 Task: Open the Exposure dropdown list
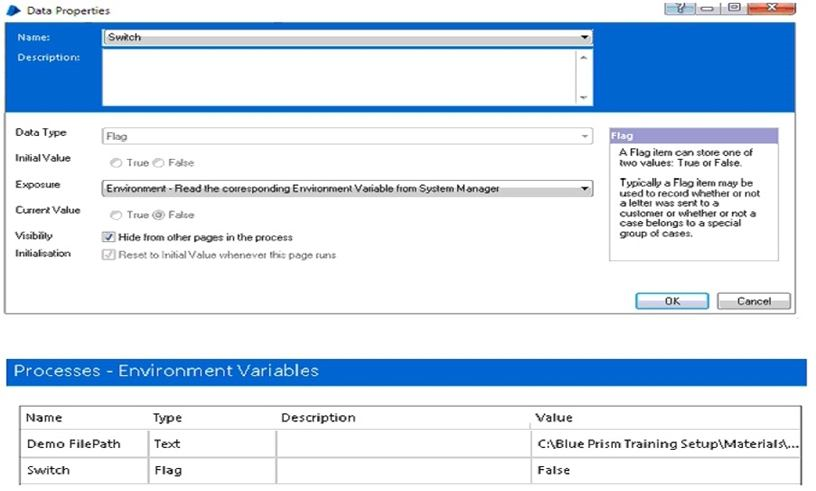(584, 188)
